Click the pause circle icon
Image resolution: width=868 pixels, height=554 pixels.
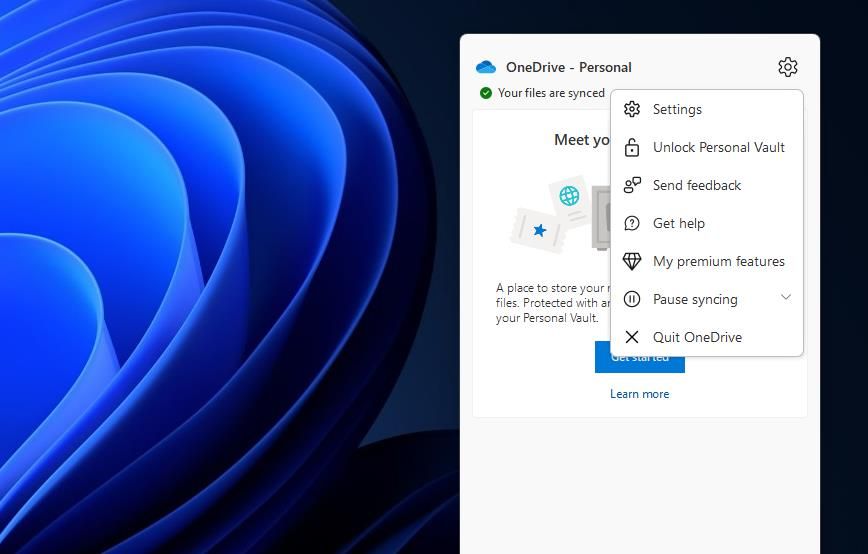632,299
